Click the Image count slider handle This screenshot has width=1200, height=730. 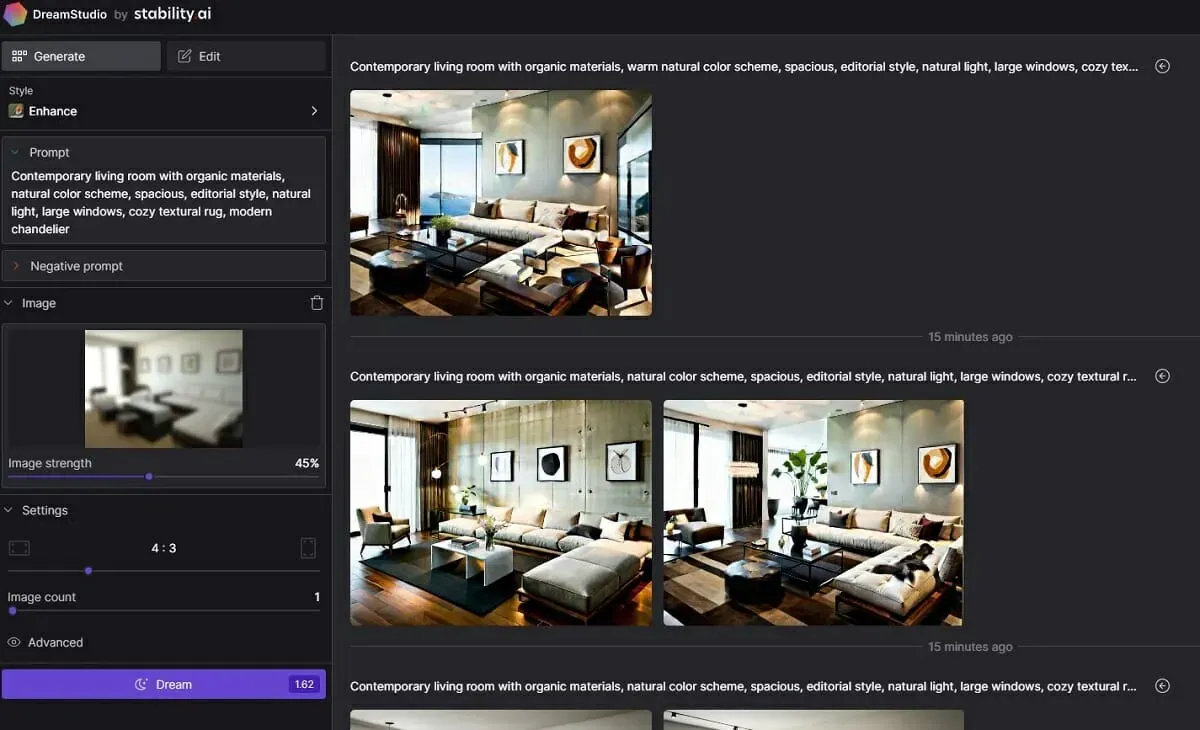click(12, 610)
